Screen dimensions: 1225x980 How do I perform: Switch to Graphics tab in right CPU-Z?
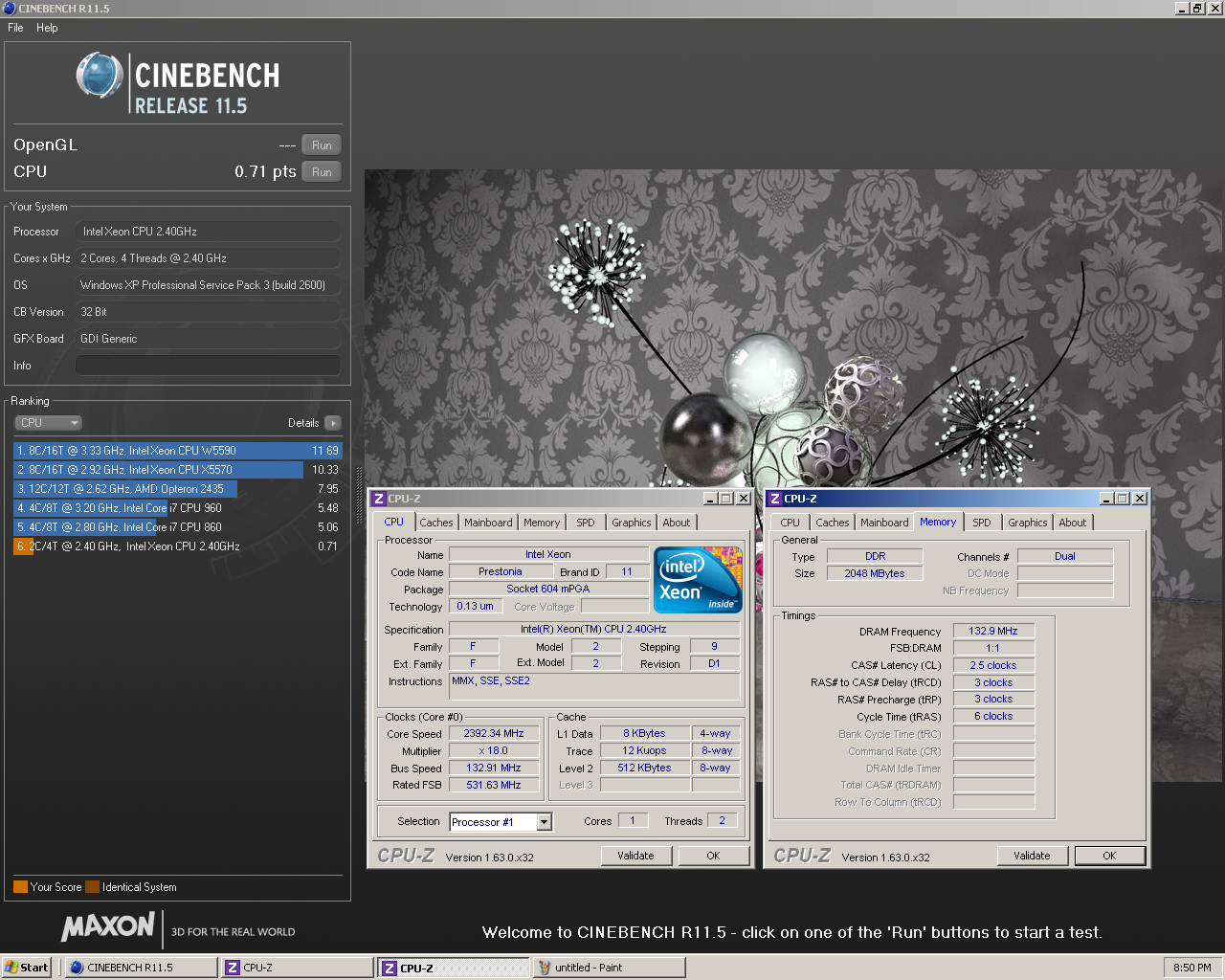coord(1028,523)
